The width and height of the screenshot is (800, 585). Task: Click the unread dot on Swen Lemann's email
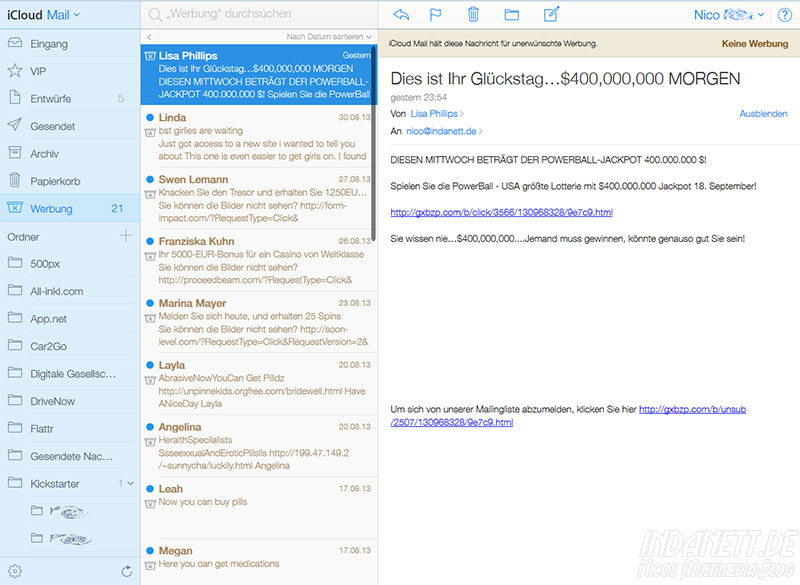tap(150, 180)
